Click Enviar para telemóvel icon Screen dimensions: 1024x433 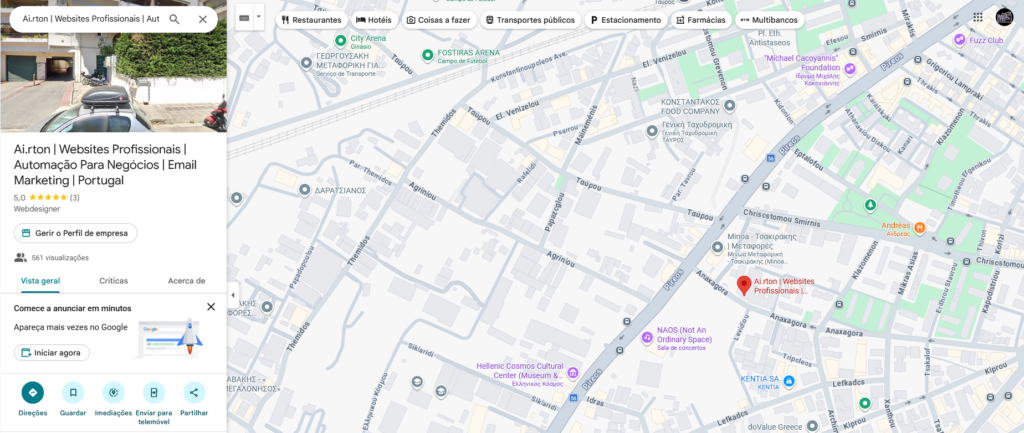click(x=154, y=393)
